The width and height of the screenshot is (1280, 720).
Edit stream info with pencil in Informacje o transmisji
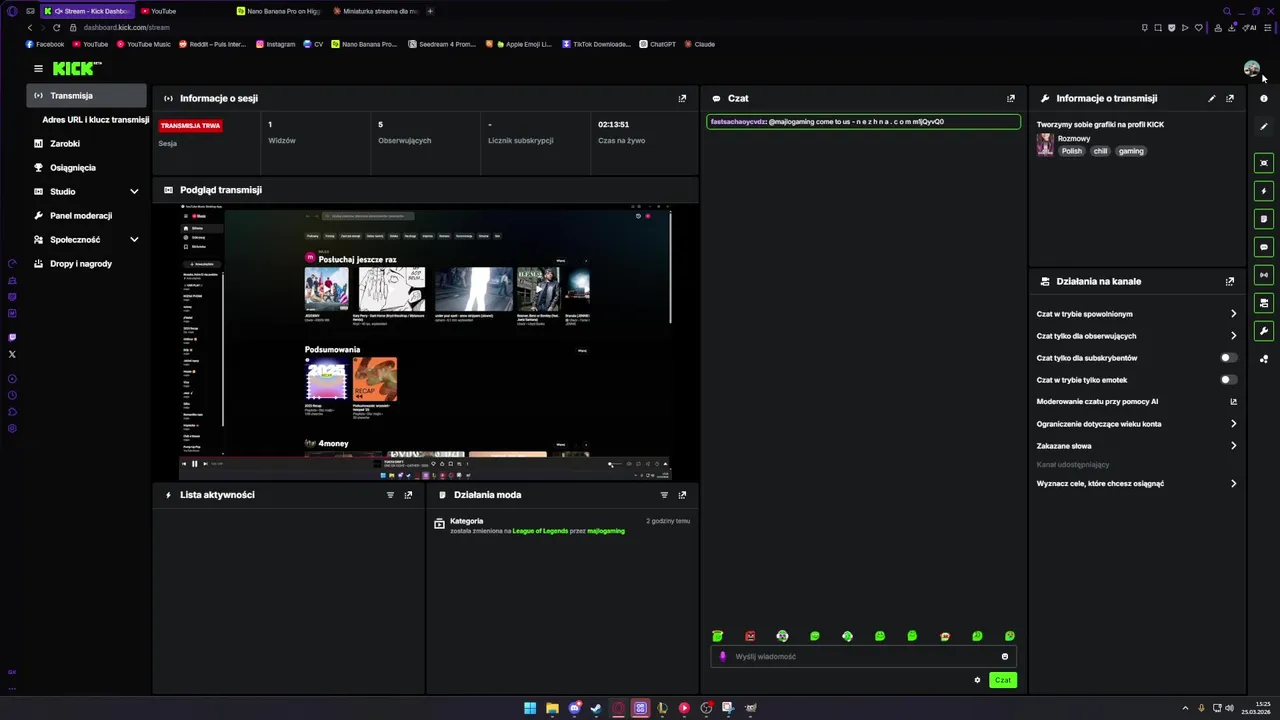click(1212, 99)
